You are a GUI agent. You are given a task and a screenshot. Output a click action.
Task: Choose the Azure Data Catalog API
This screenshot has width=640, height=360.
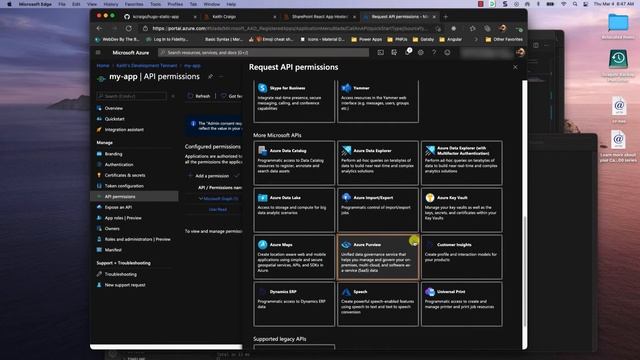[294, 163]
